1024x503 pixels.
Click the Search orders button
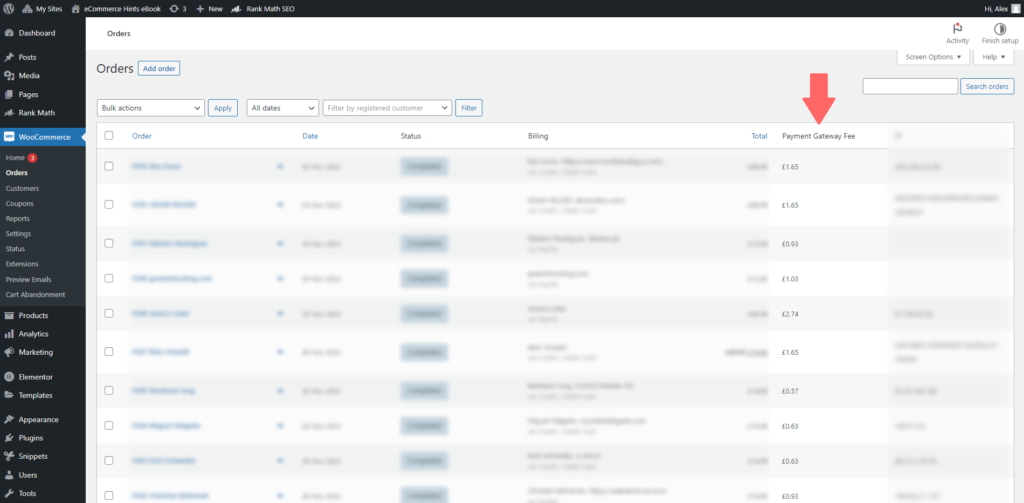(x=987, y=86)
